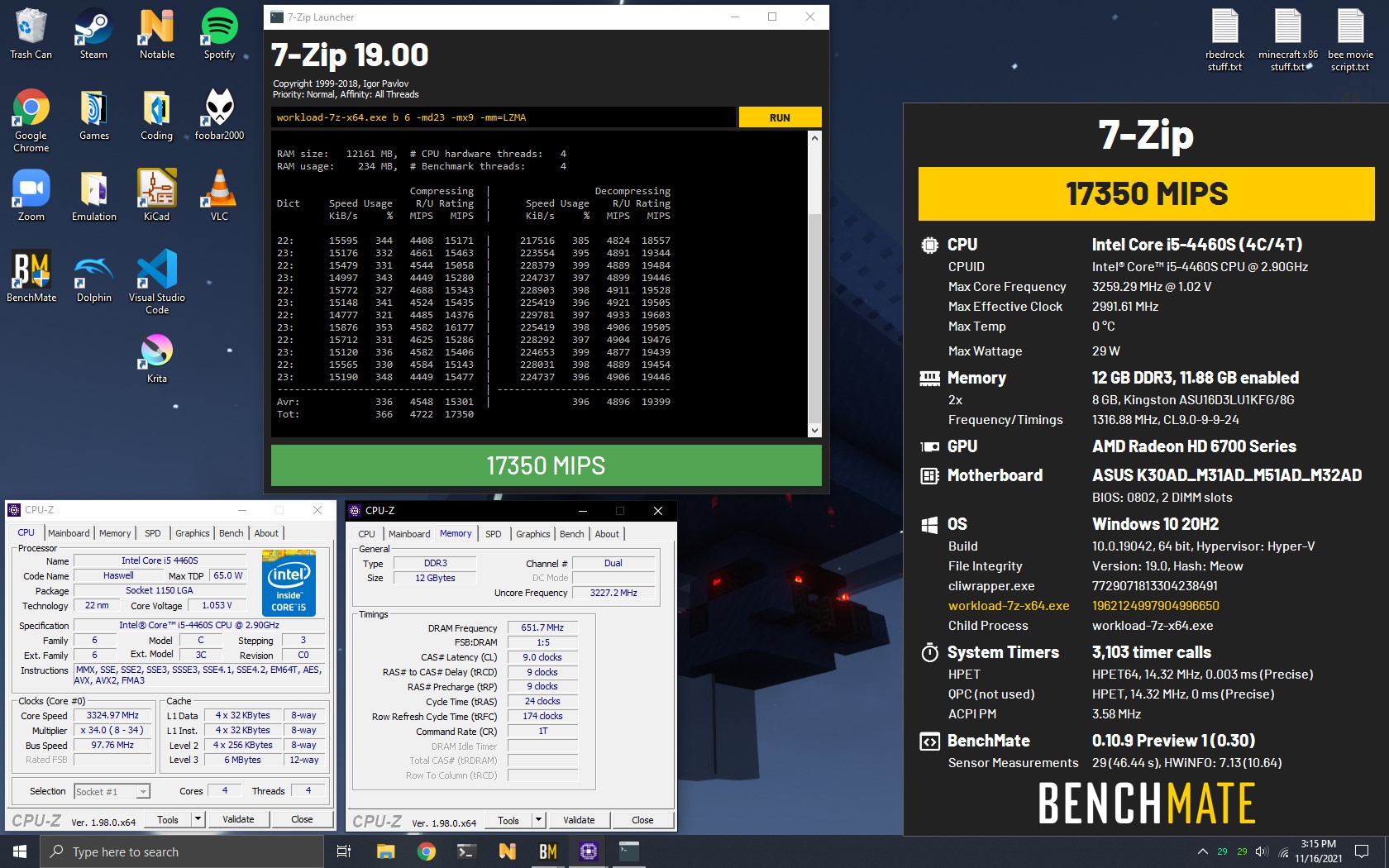Image resolution: width=1389 pixels, height=868 pixels.
Task: Click Close button in right CPU-Z
Action: [x=642, y=820]
